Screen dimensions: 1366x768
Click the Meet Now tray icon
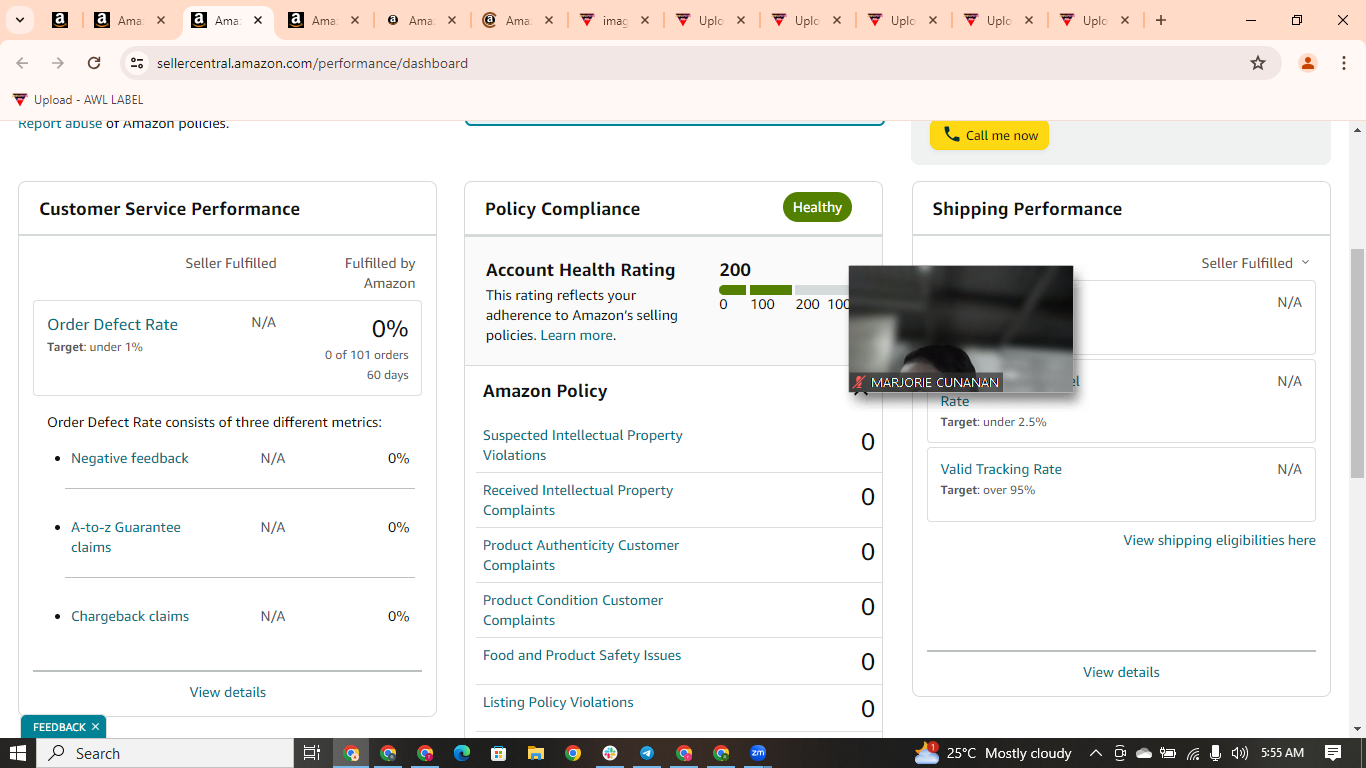[x=1120, y=753]
